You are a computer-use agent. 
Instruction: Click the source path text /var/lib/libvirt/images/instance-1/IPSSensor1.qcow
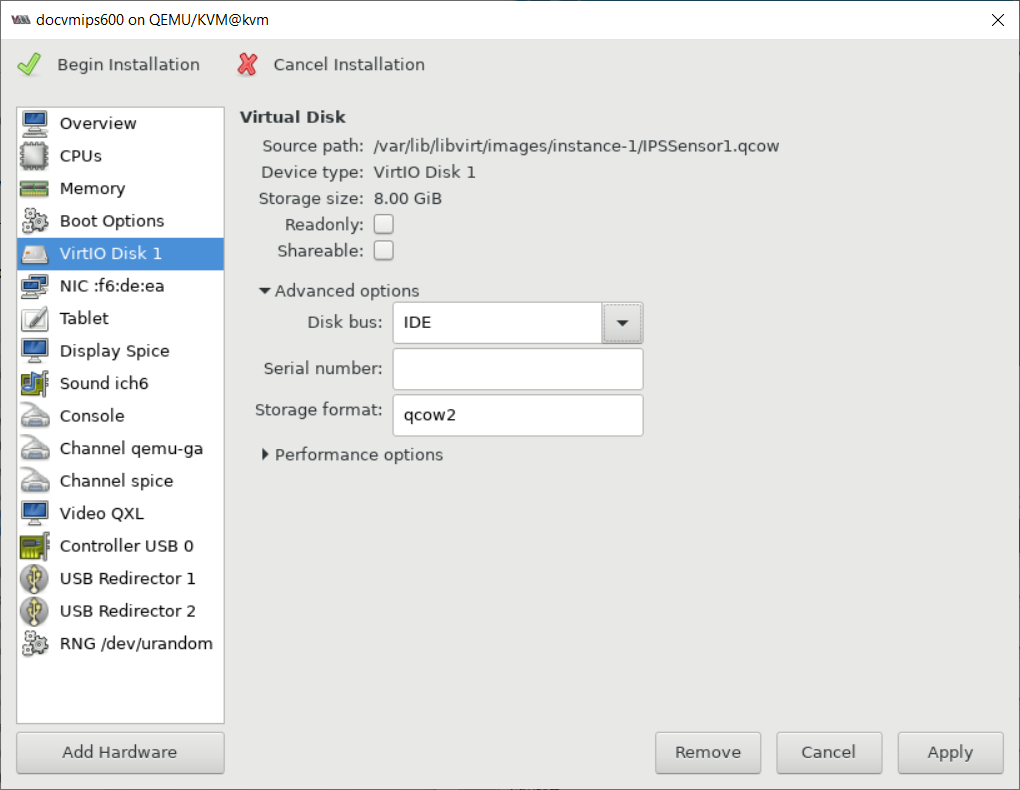click(x=576, y=146)
